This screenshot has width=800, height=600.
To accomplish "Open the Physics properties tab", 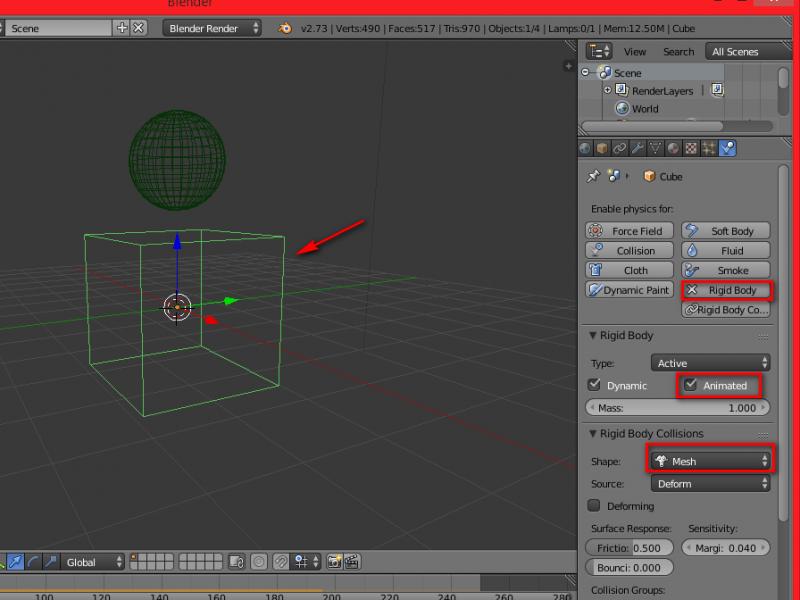I will pos(727,148).
